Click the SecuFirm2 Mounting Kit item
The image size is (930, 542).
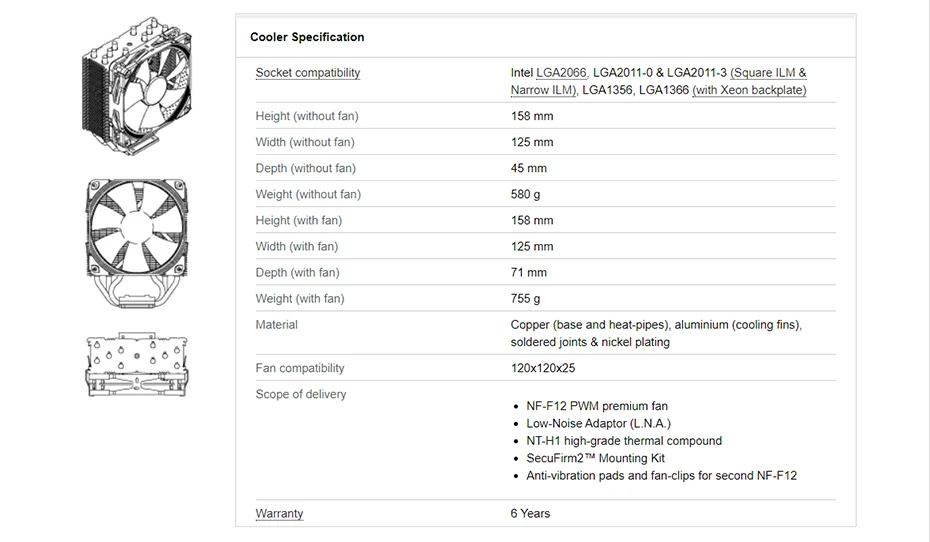595,458
